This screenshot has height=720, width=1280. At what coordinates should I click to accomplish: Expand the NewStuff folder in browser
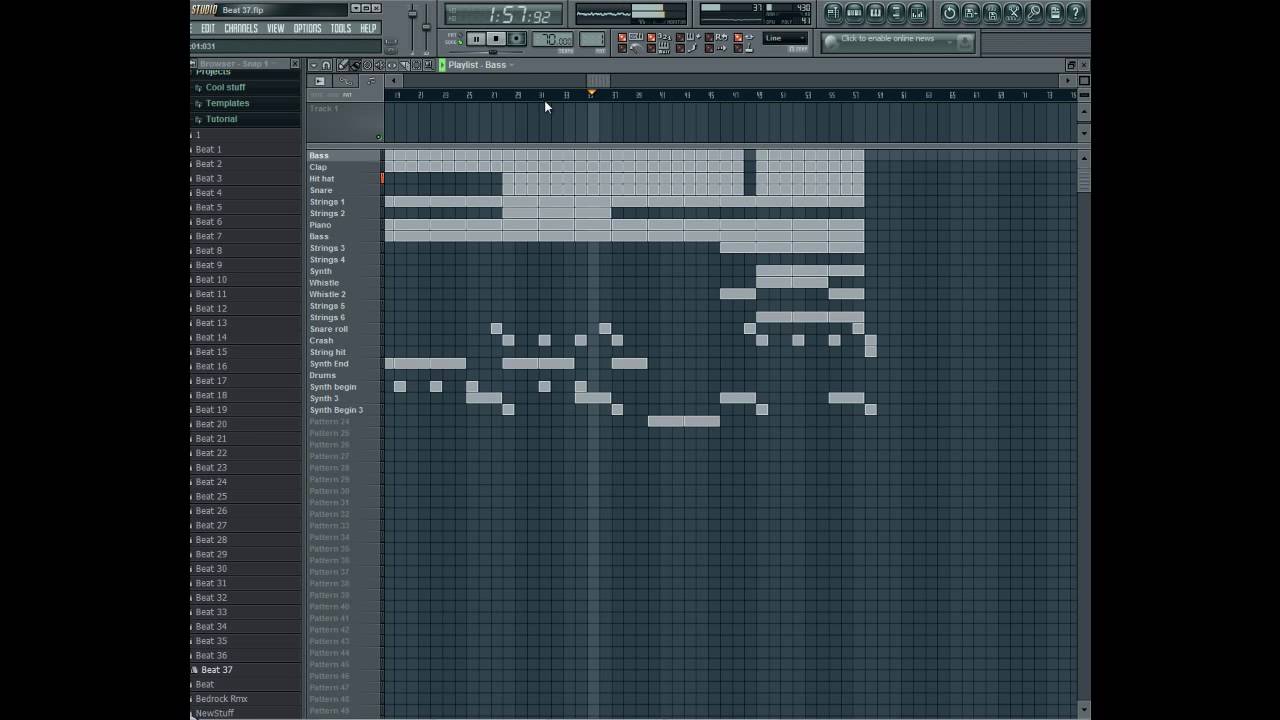(x=214, y=713)
